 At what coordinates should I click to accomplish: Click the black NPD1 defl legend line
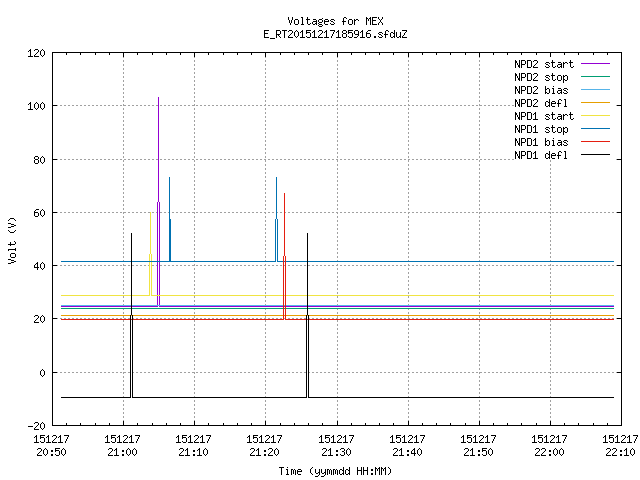pos(595,155)
